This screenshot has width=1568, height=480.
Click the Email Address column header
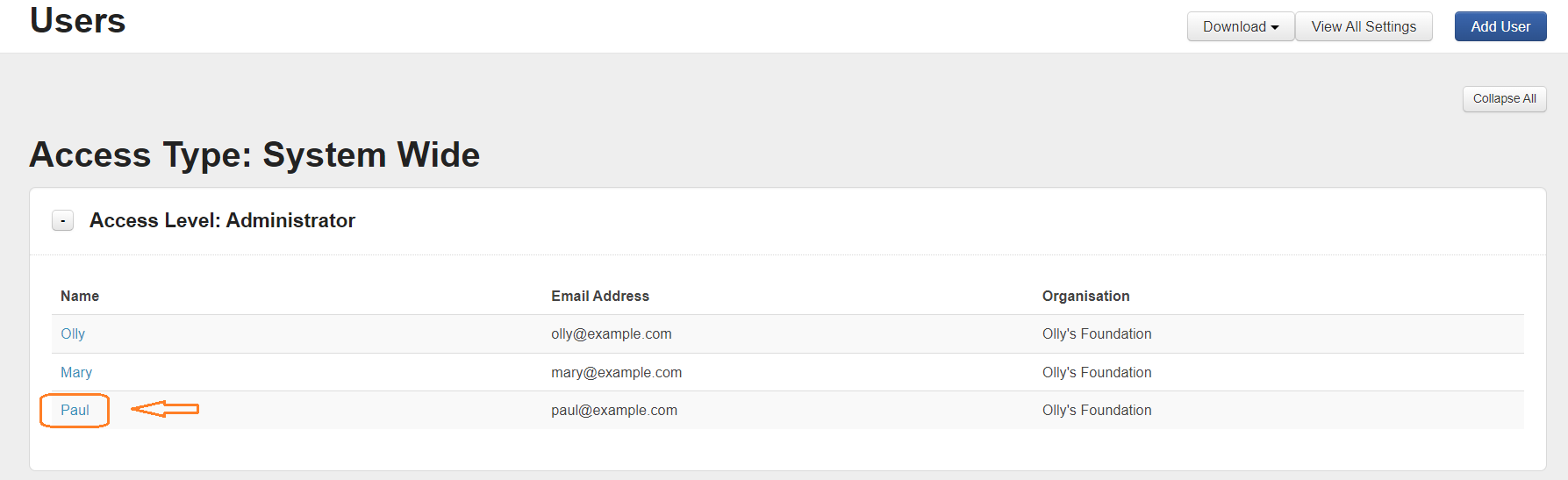click(x=600, y=297)
